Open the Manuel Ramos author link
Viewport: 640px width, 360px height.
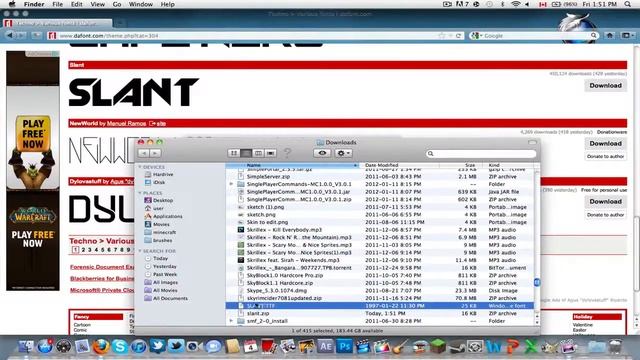click(x=126, y=123)
